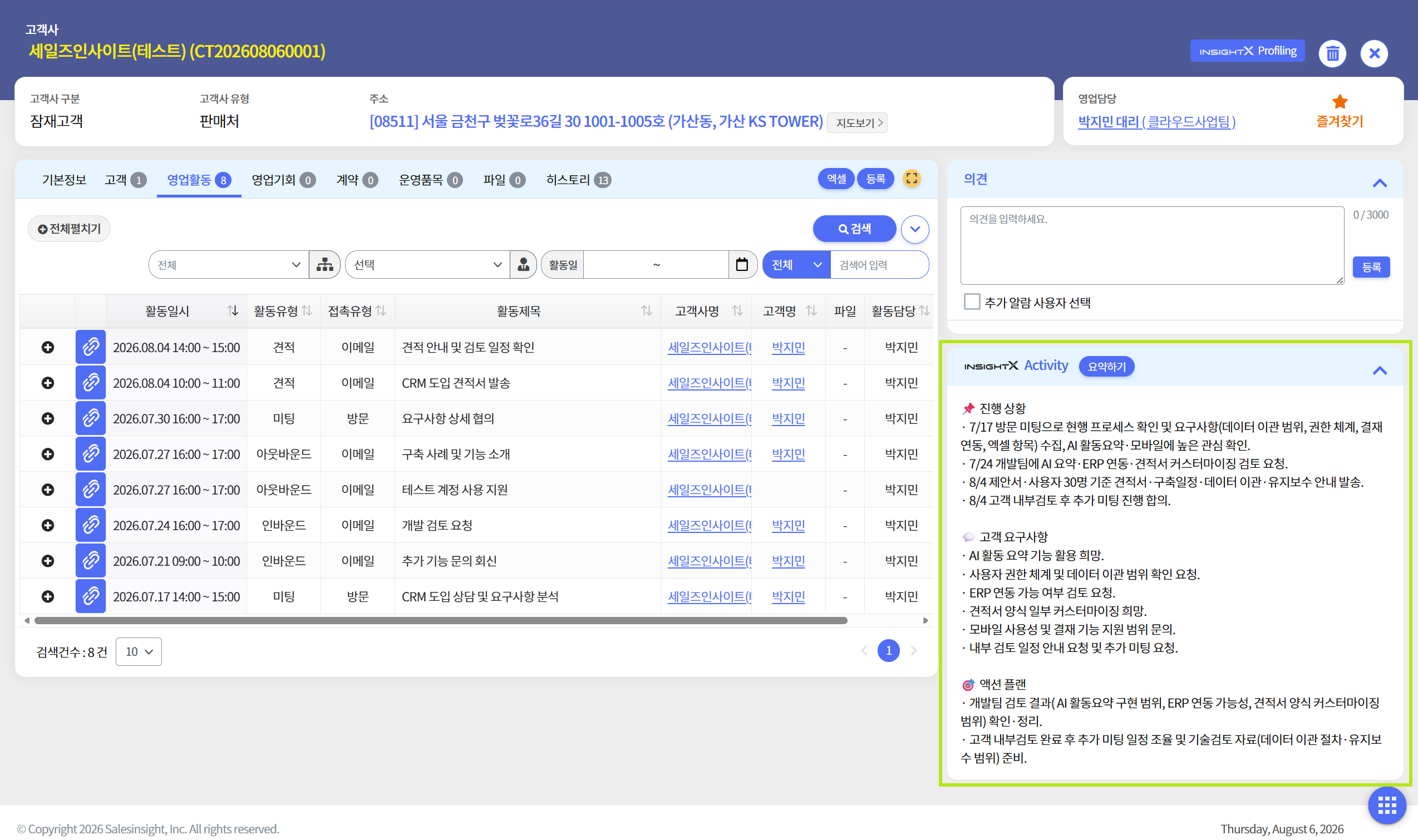Viewport: 1418px width, 840px height.
Task: Click the 요약하기 summarize button
Action: point(1106,366)
